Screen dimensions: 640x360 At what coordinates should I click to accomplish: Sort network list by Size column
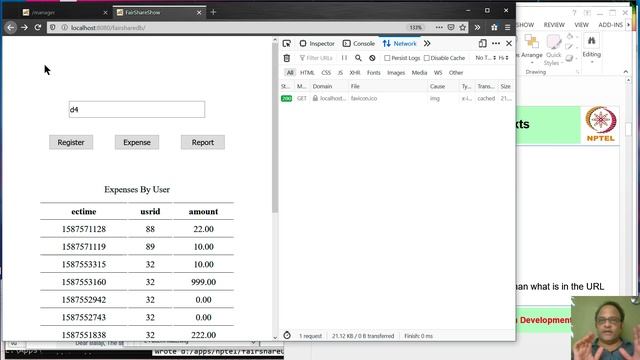[x=506, y=87]
